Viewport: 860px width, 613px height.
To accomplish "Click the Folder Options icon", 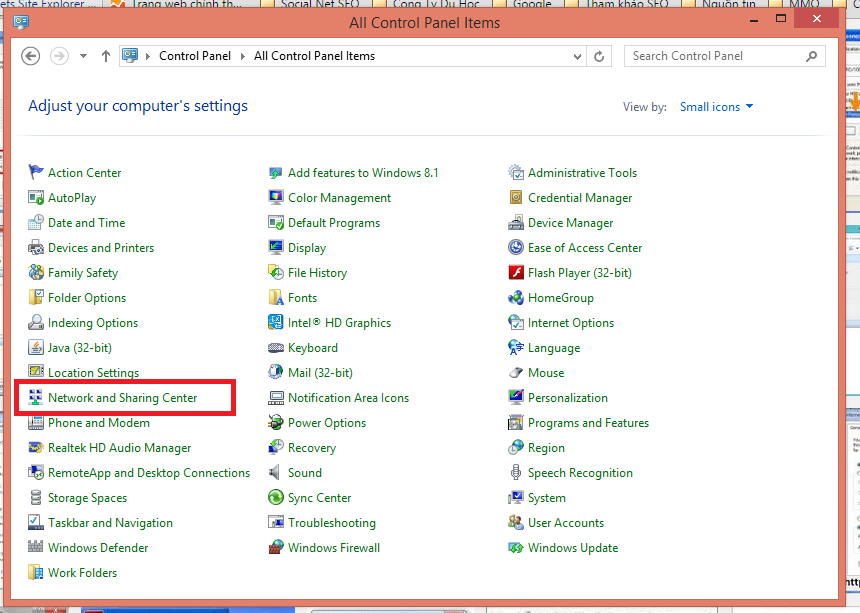I will pyautogui.click(x=36, y=298).
